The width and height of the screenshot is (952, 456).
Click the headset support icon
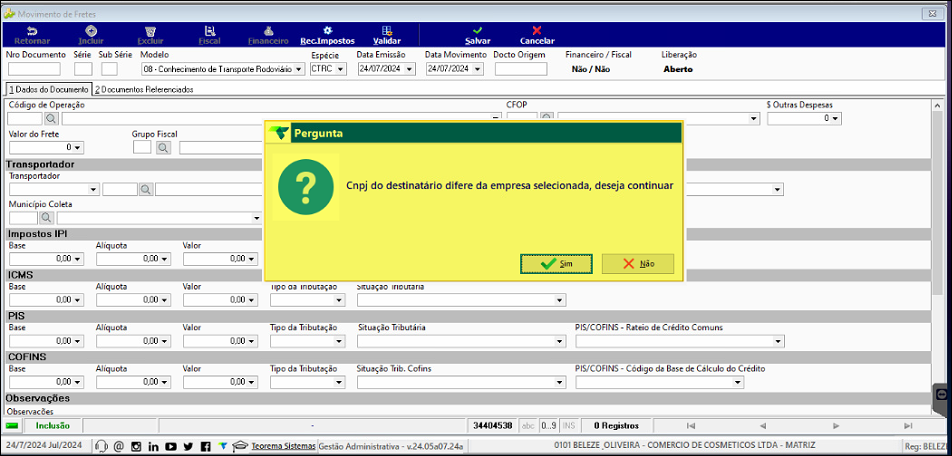coord(101,447)
